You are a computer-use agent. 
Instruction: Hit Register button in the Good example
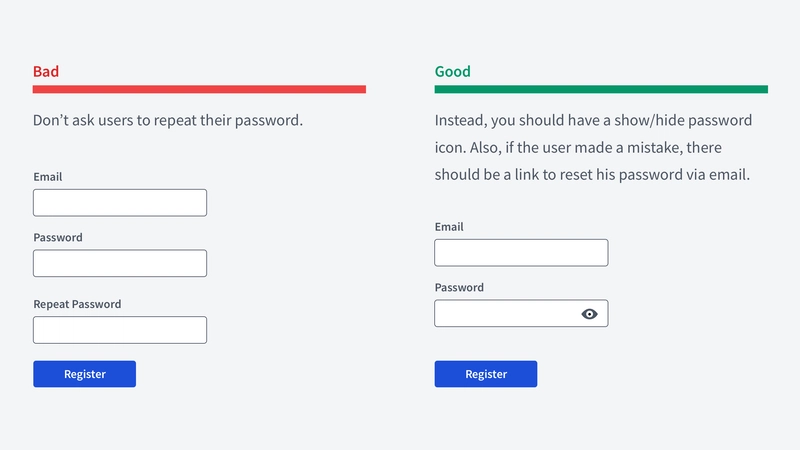tap(486, 374)
